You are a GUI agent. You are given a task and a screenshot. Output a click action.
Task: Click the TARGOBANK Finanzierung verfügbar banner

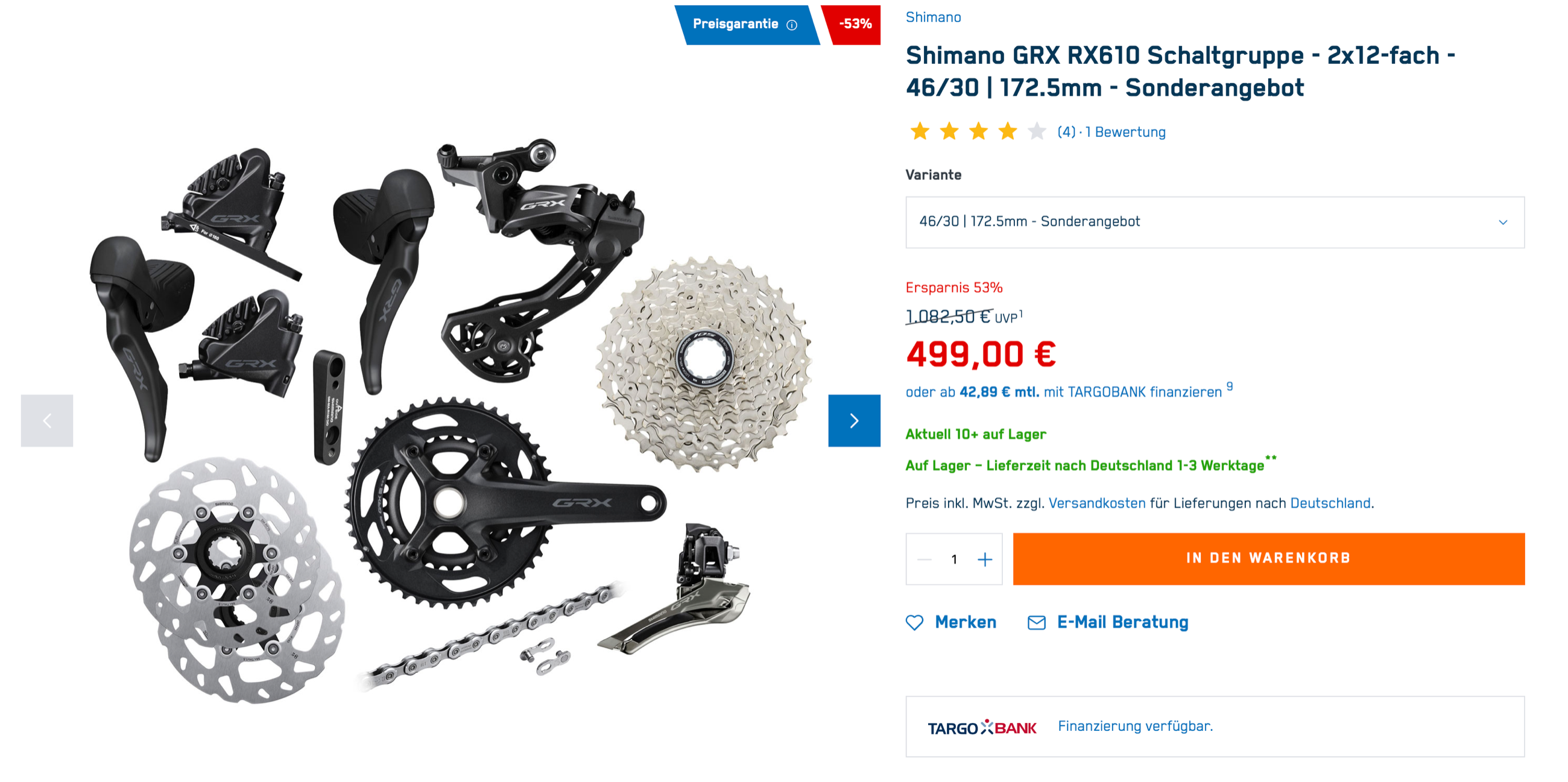1215,727
